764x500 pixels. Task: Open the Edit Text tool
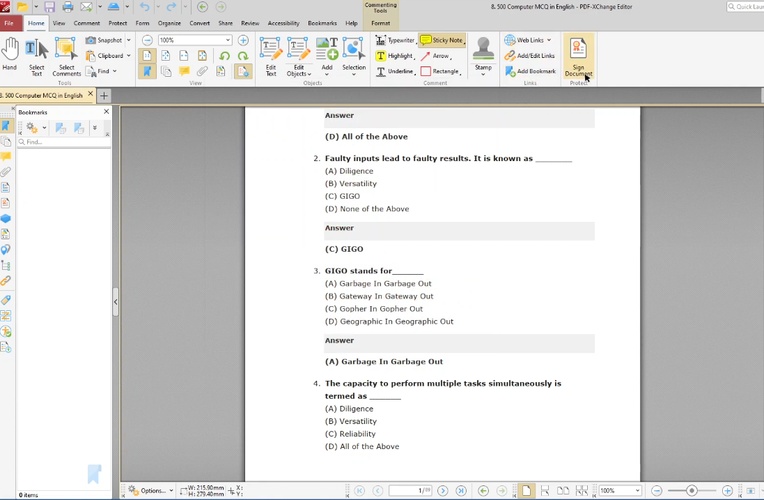point(271,57)
